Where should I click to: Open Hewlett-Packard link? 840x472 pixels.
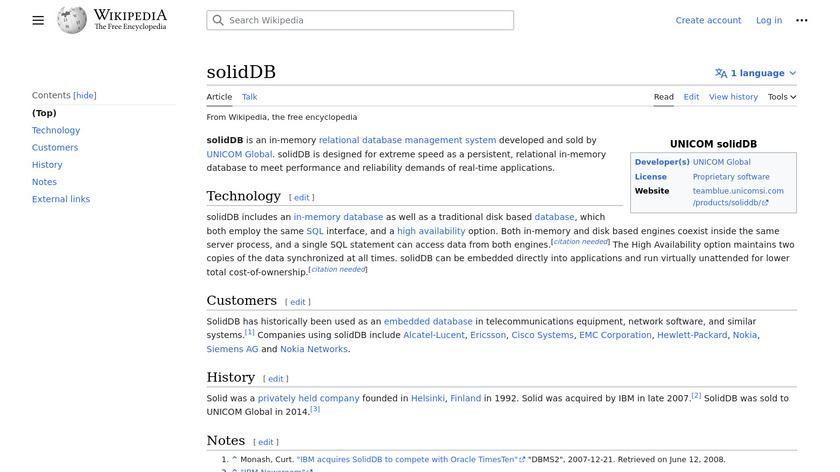tap(692, 335)
